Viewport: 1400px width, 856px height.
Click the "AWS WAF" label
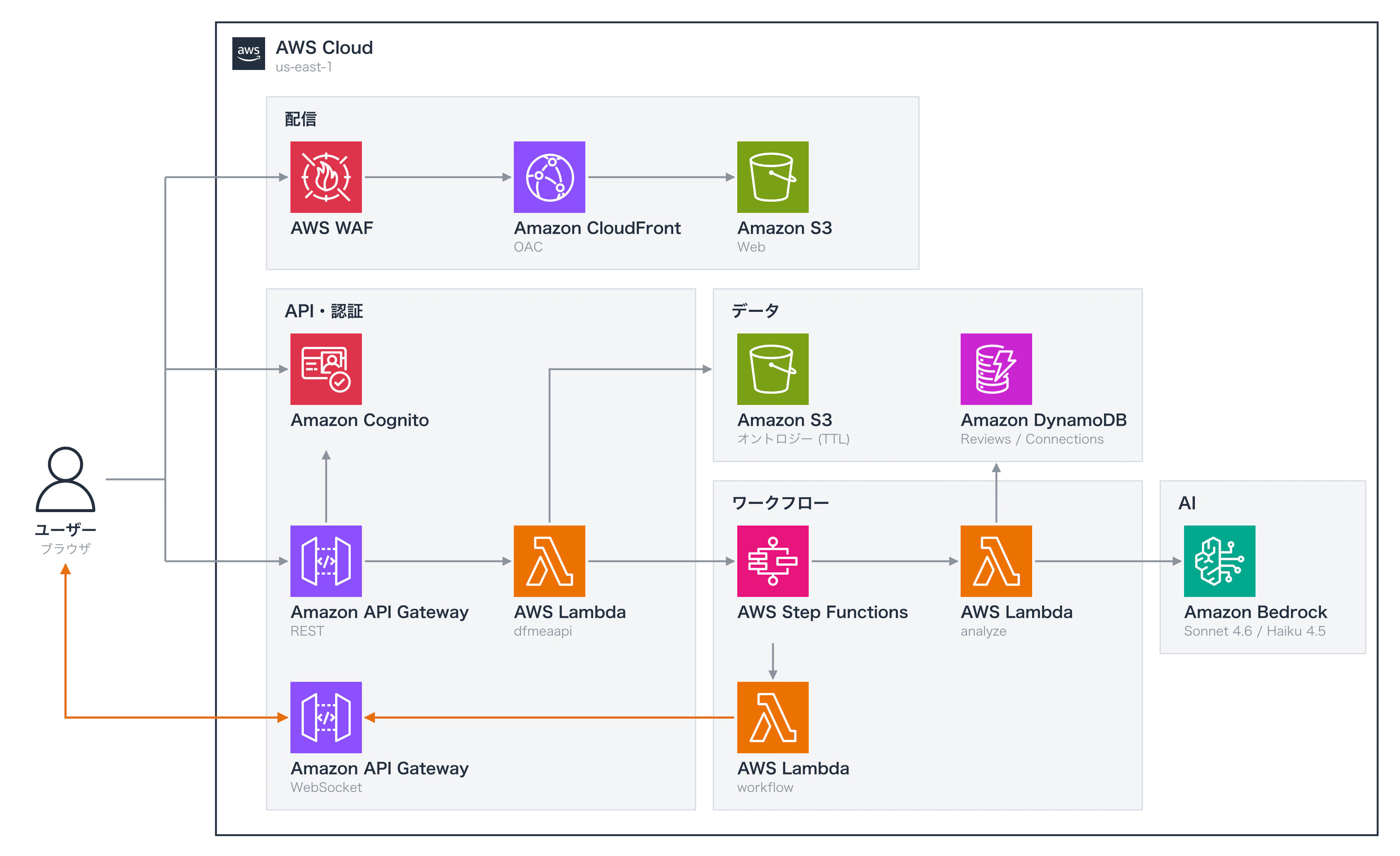[x=332, y=228]
